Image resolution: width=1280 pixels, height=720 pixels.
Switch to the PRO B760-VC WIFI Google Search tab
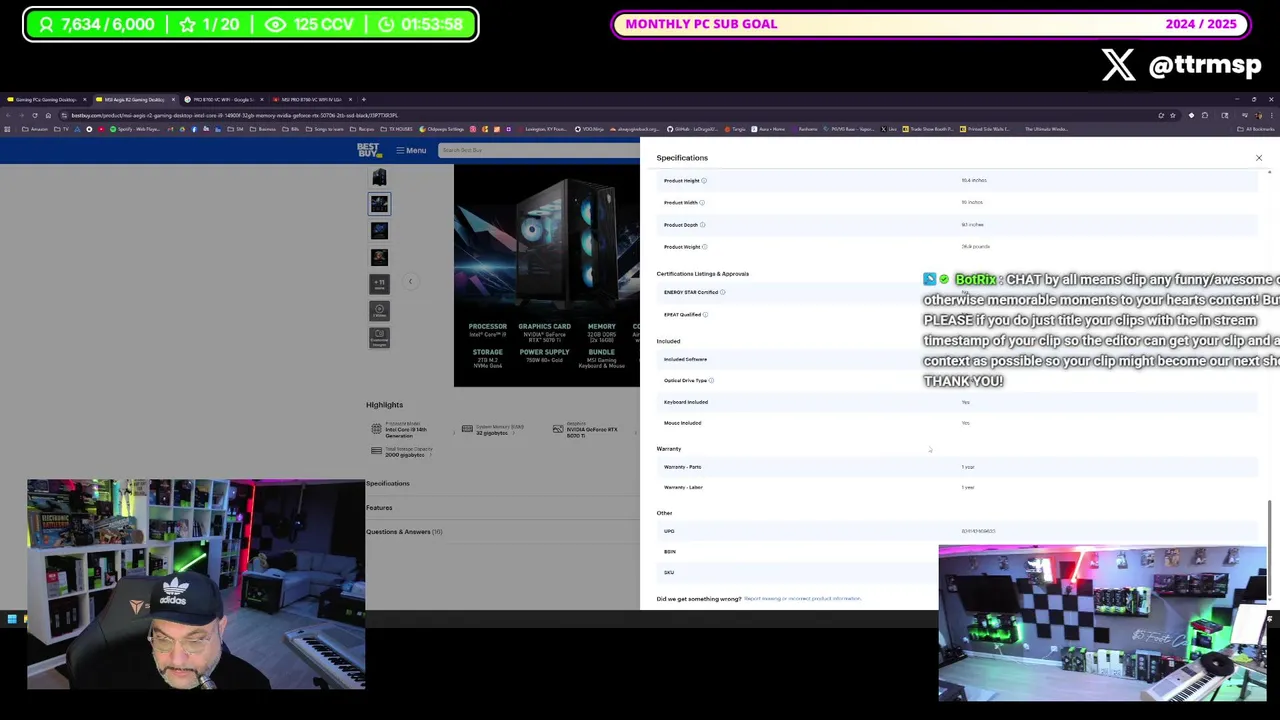click(224, 99)
